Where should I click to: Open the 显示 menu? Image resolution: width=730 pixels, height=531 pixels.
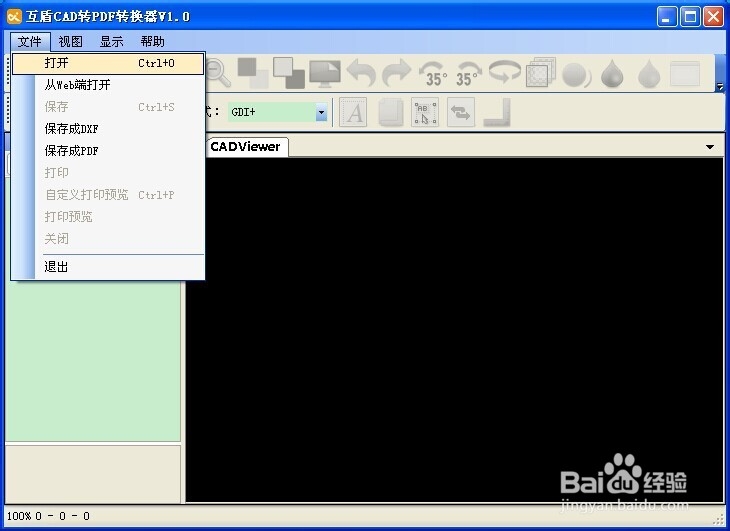click(112, 42)
